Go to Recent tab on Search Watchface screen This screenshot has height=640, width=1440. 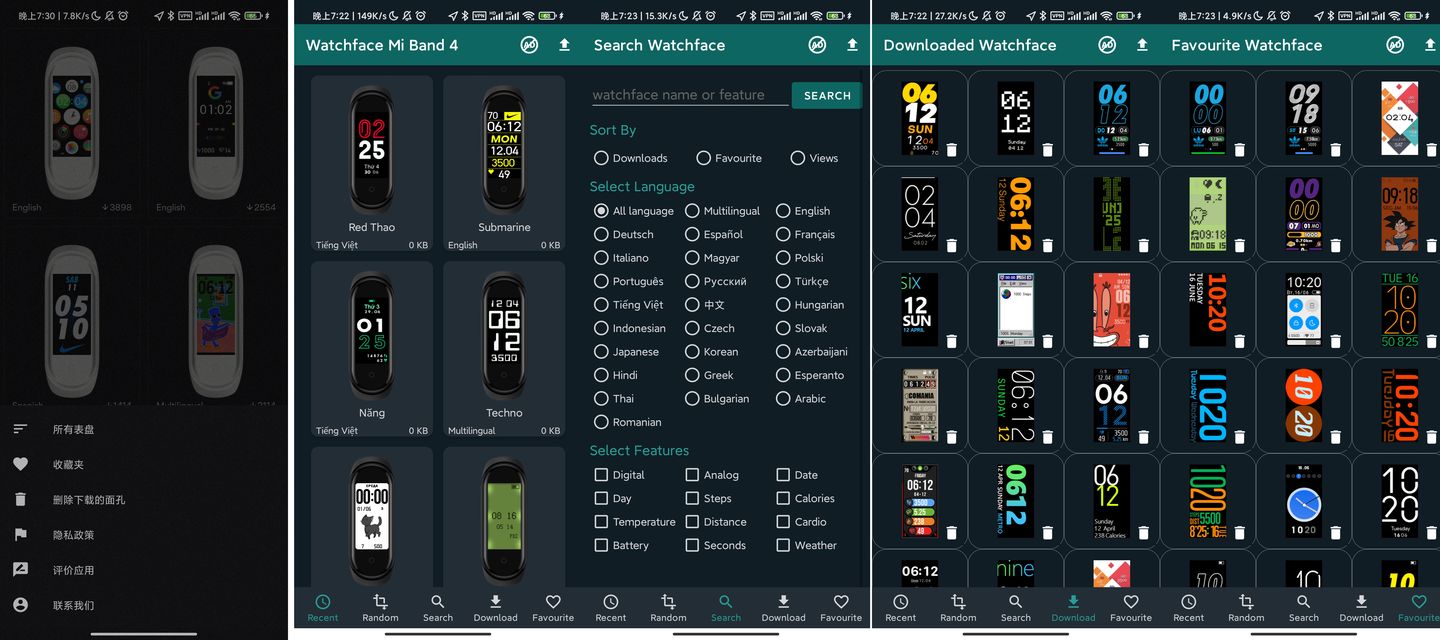click(611, 608)
